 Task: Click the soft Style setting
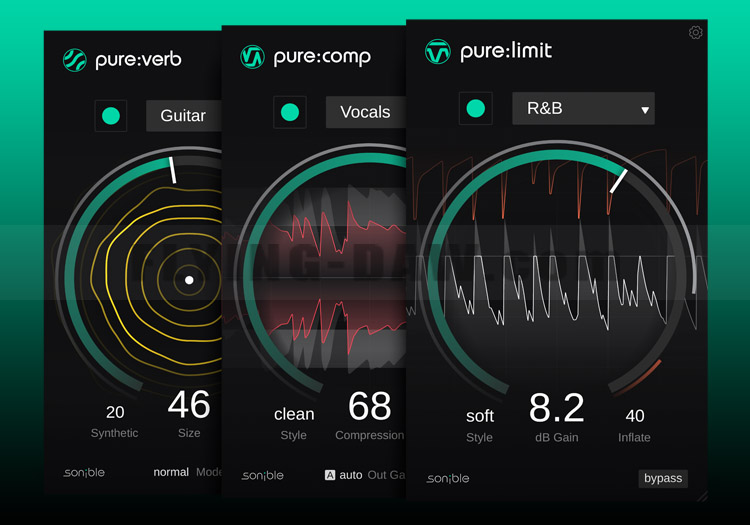[x=480, y=416]
